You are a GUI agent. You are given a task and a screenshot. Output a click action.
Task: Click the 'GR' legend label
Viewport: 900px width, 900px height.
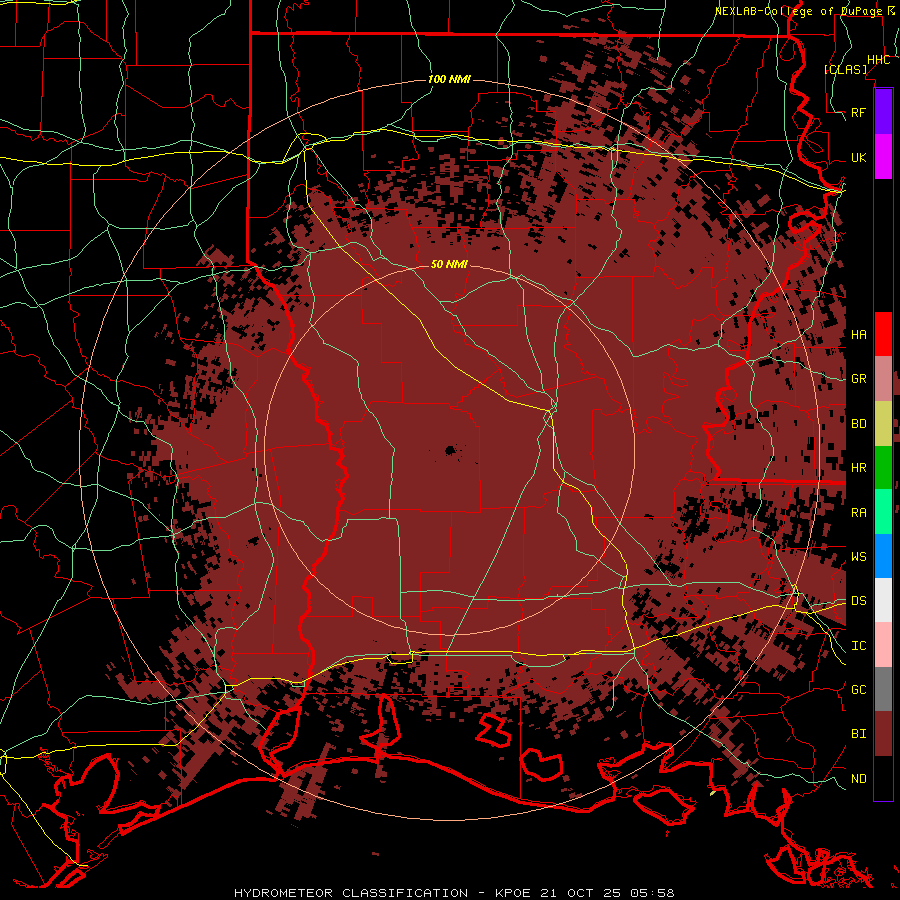point(859,379)
